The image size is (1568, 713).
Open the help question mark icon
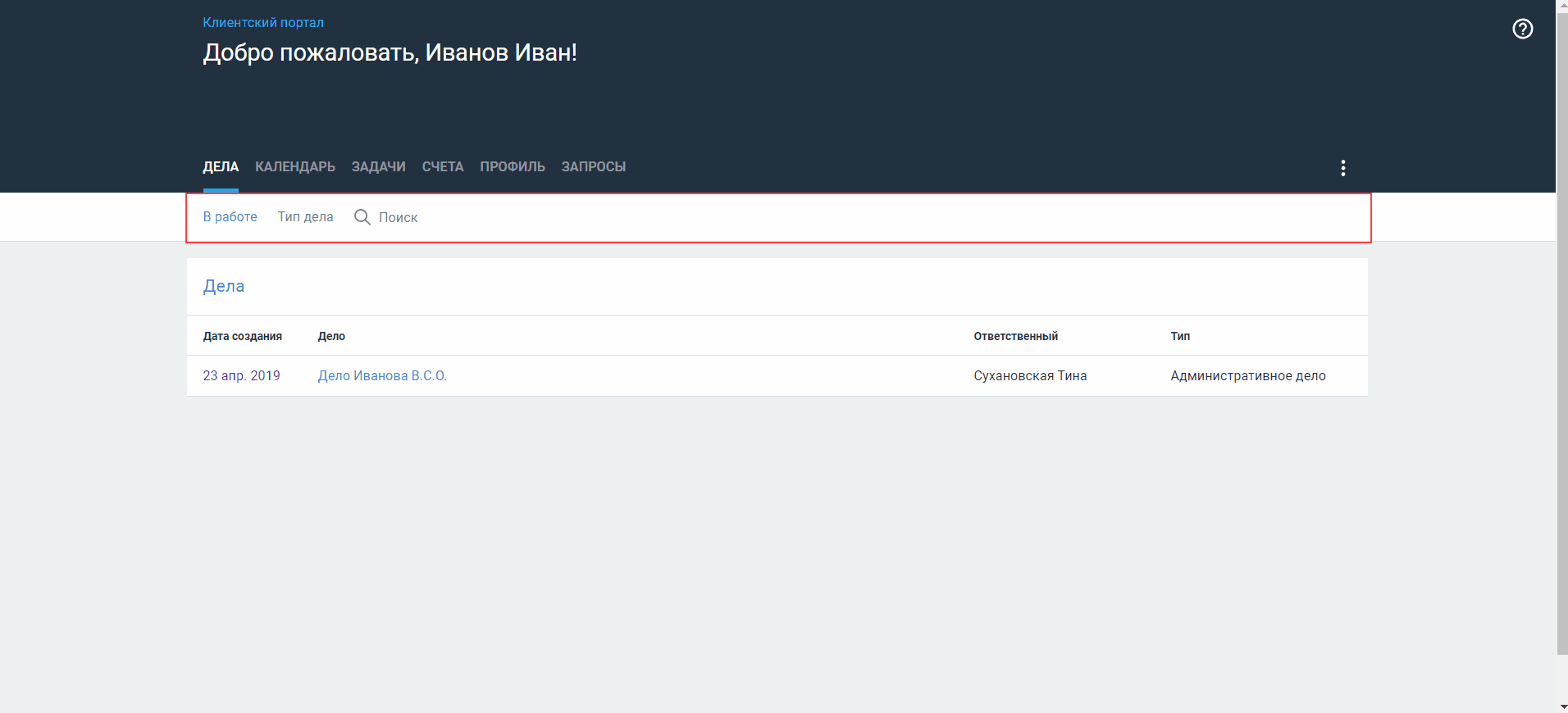click(1522, 30)
